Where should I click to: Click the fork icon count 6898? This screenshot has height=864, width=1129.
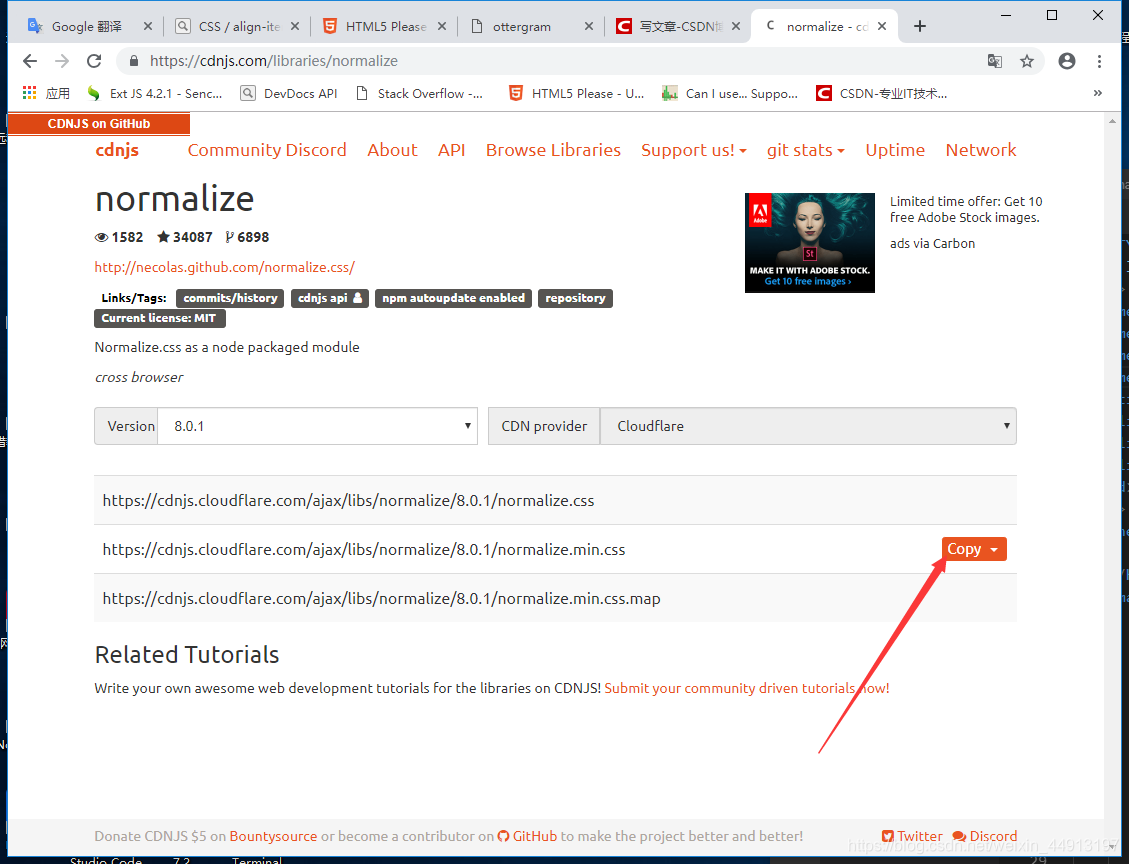[x=247, y=237]
